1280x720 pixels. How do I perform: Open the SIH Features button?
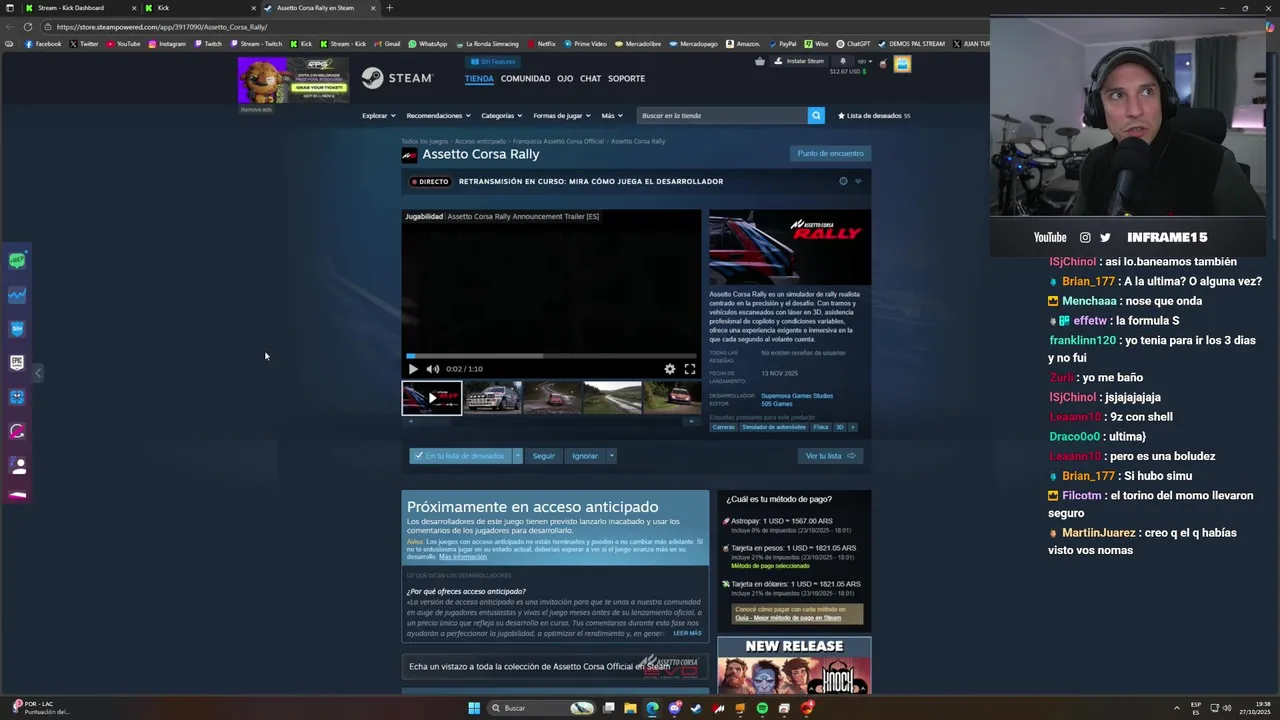click(492, 61)
